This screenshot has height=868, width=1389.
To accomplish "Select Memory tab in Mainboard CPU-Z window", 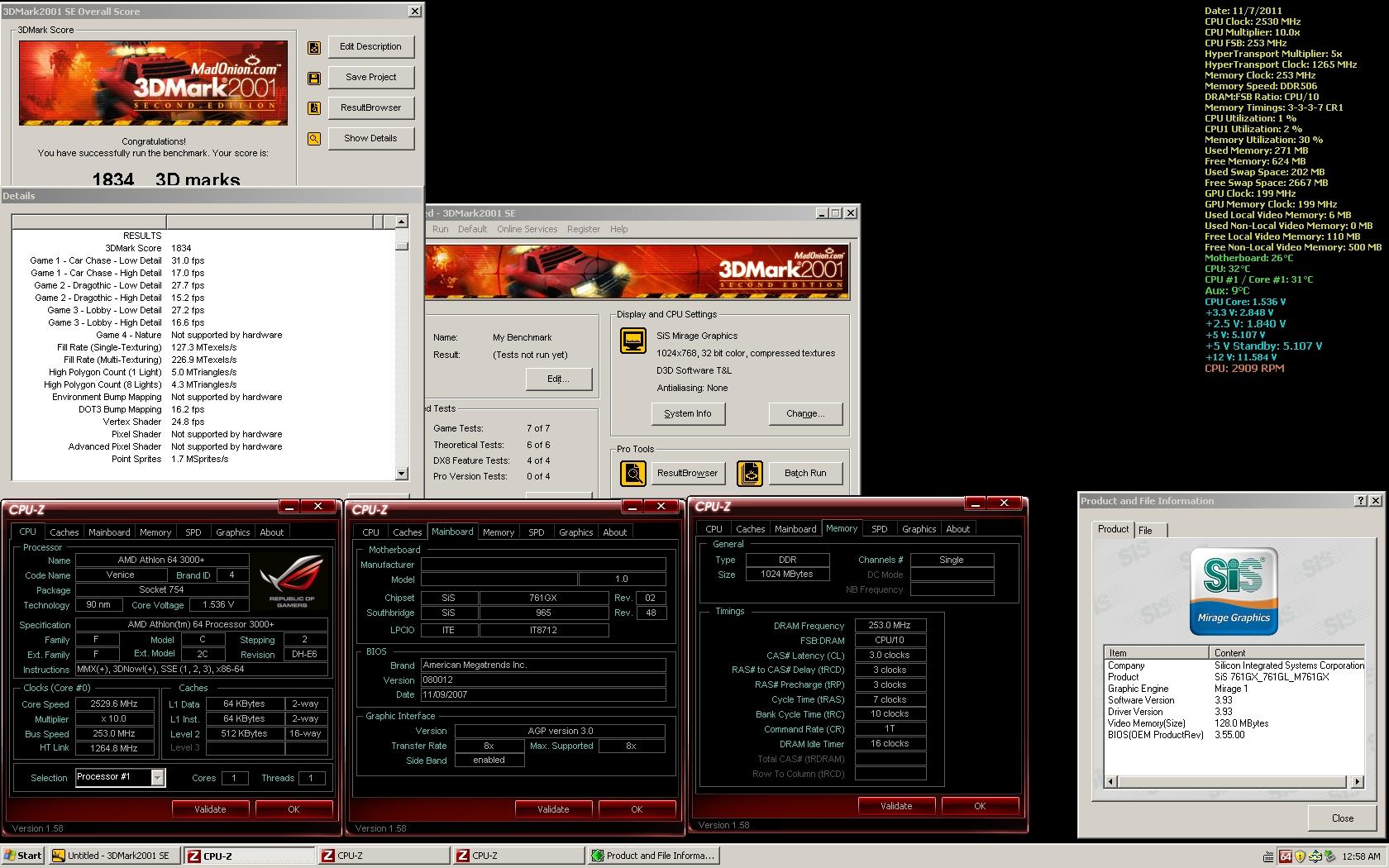I will click(499, 533).
